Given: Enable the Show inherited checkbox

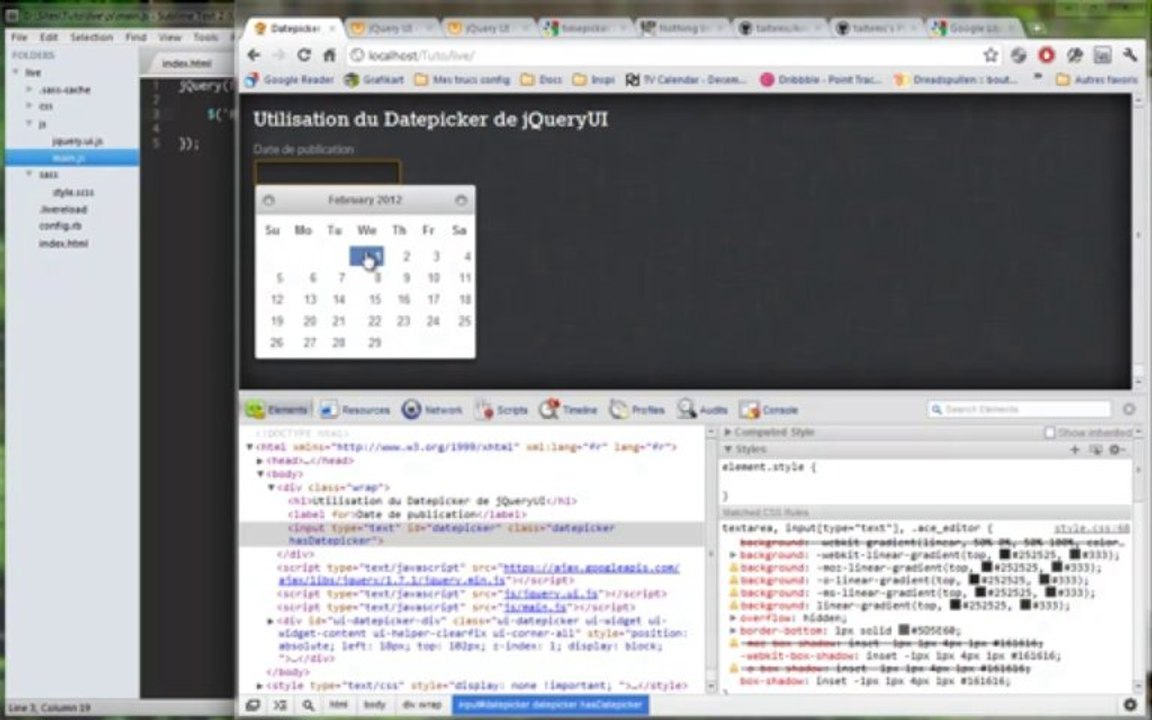Looking at the screenshot, I should click(x=1050, y=433).
